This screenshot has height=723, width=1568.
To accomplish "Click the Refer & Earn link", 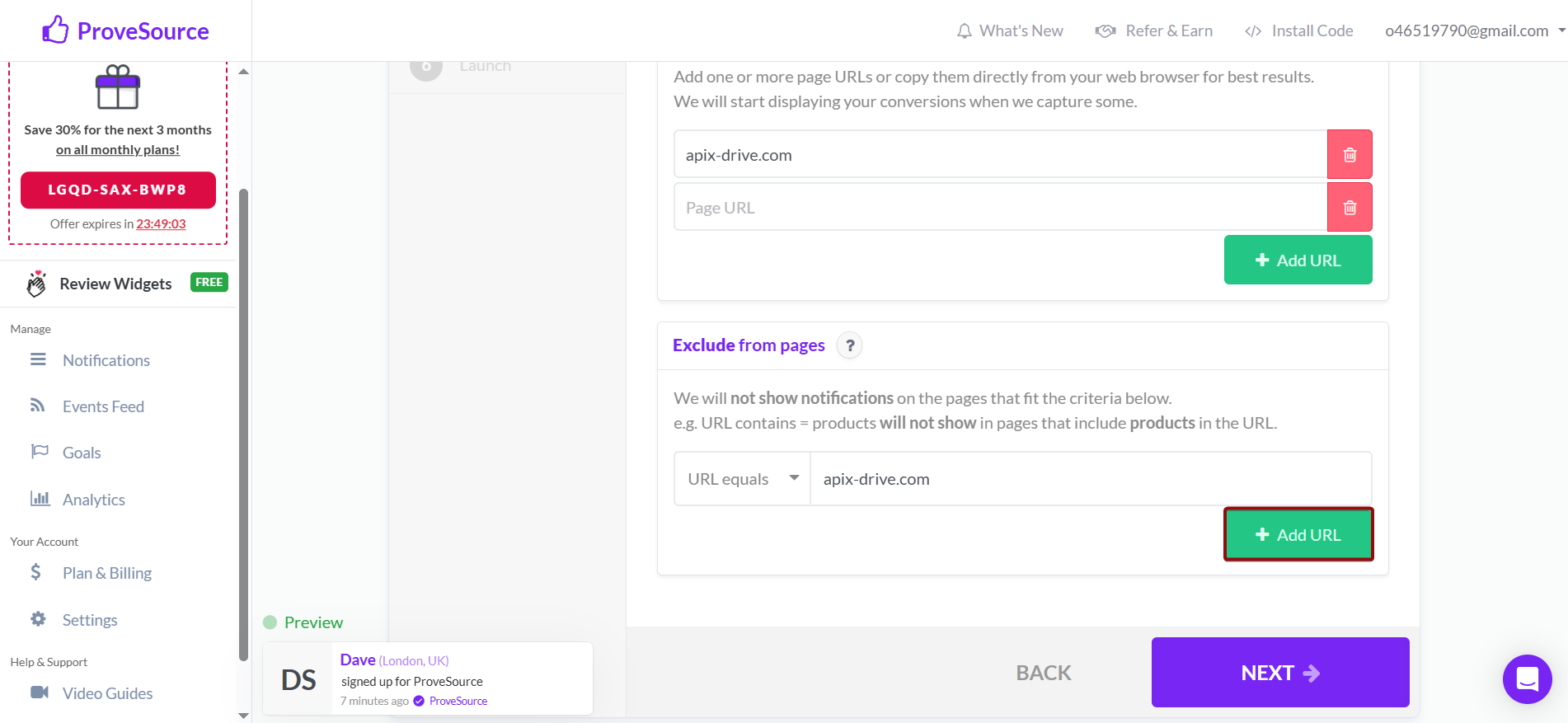I will (1169, 31).
